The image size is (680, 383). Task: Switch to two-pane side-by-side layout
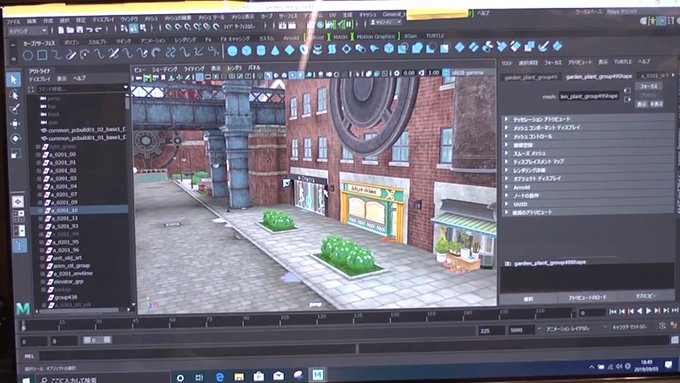tap(19, 230)
